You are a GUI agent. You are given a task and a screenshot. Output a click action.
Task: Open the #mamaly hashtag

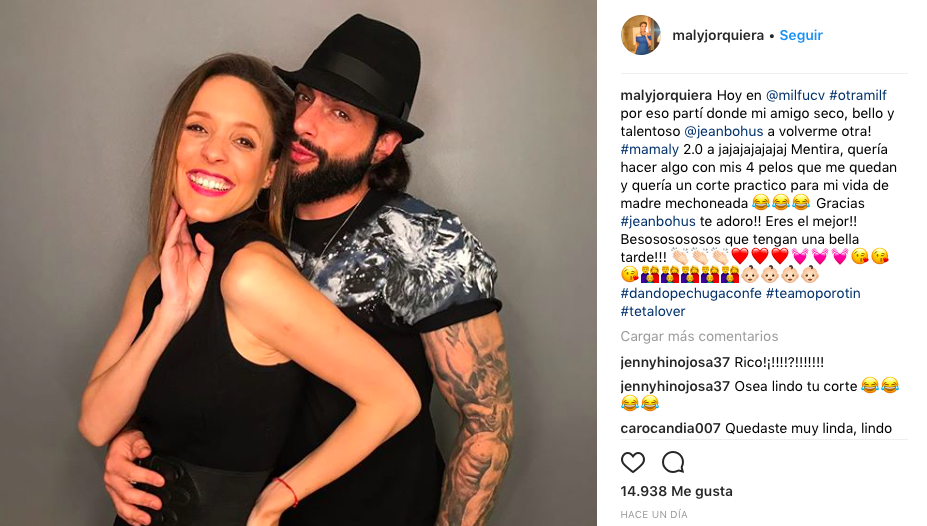(x=650, y=149)
